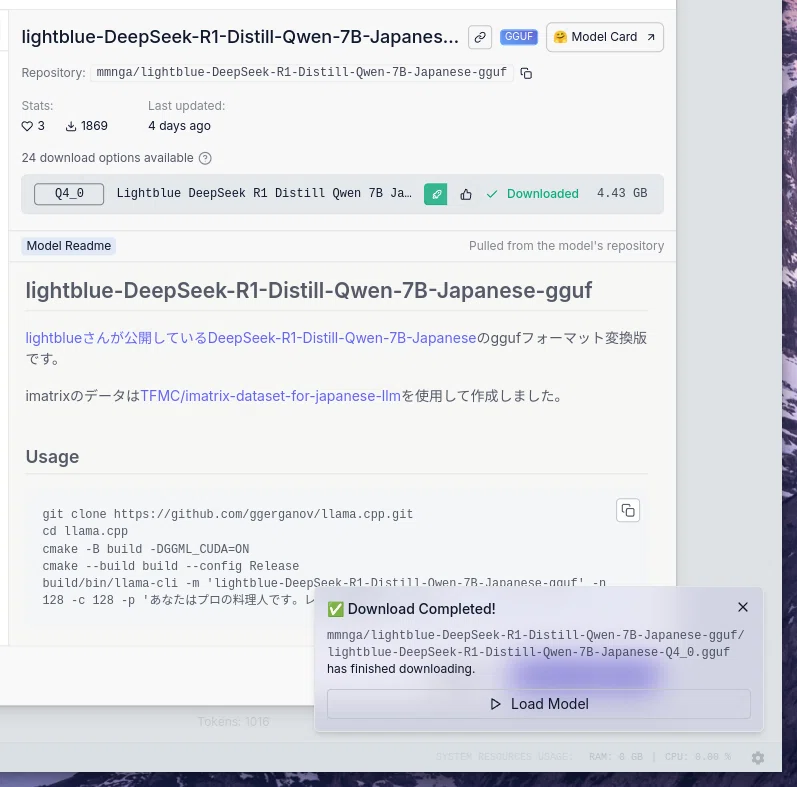Copy repository name icon
This screenshot has width=797, height=787.
tap(526, 73)
